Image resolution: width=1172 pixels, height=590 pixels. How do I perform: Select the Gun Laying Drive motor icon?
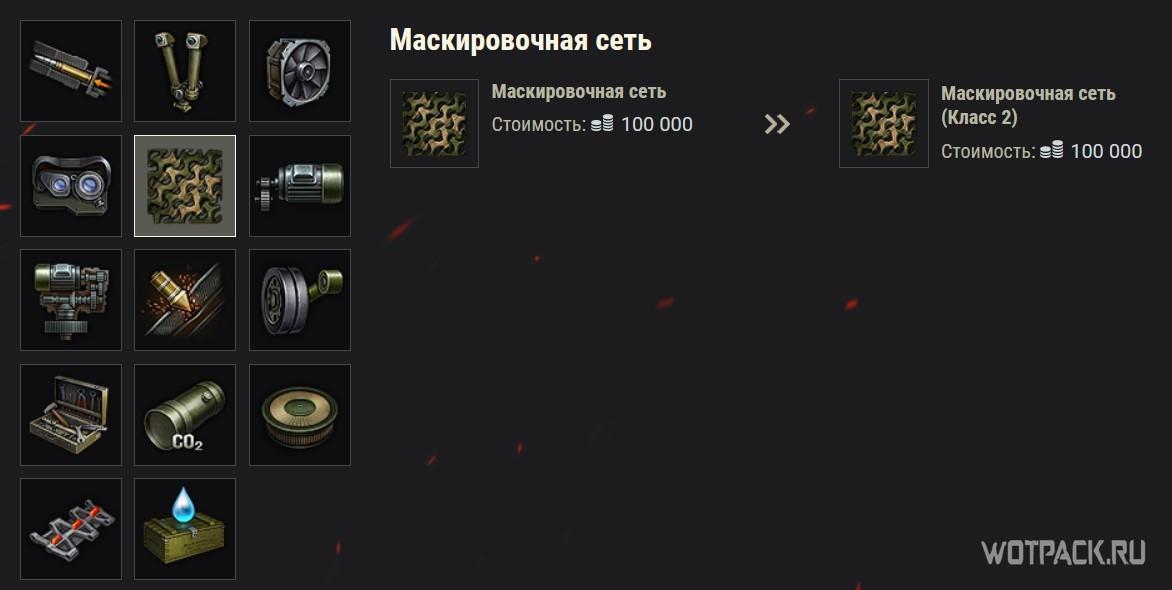(300, 185)
